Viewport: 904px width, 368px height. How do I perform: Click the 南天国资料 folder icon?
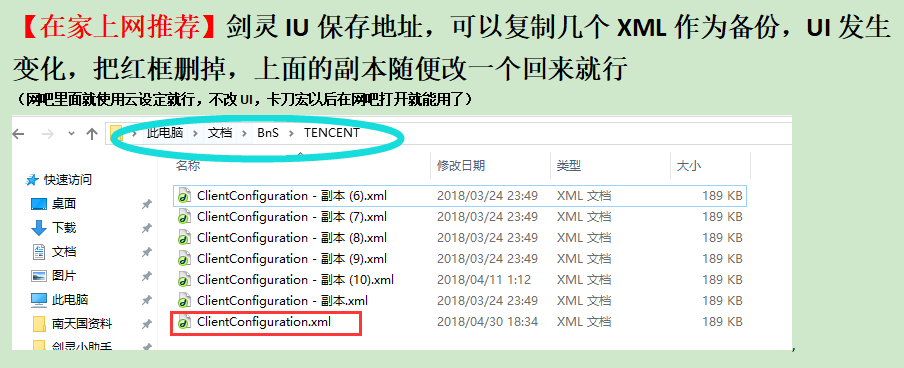(39, 324)
